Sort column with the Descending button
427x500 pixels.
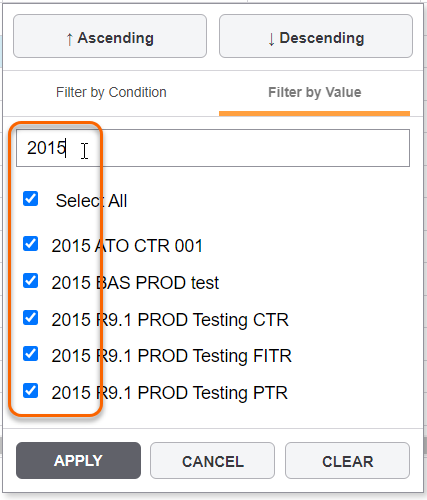click(x=316, y=36)
